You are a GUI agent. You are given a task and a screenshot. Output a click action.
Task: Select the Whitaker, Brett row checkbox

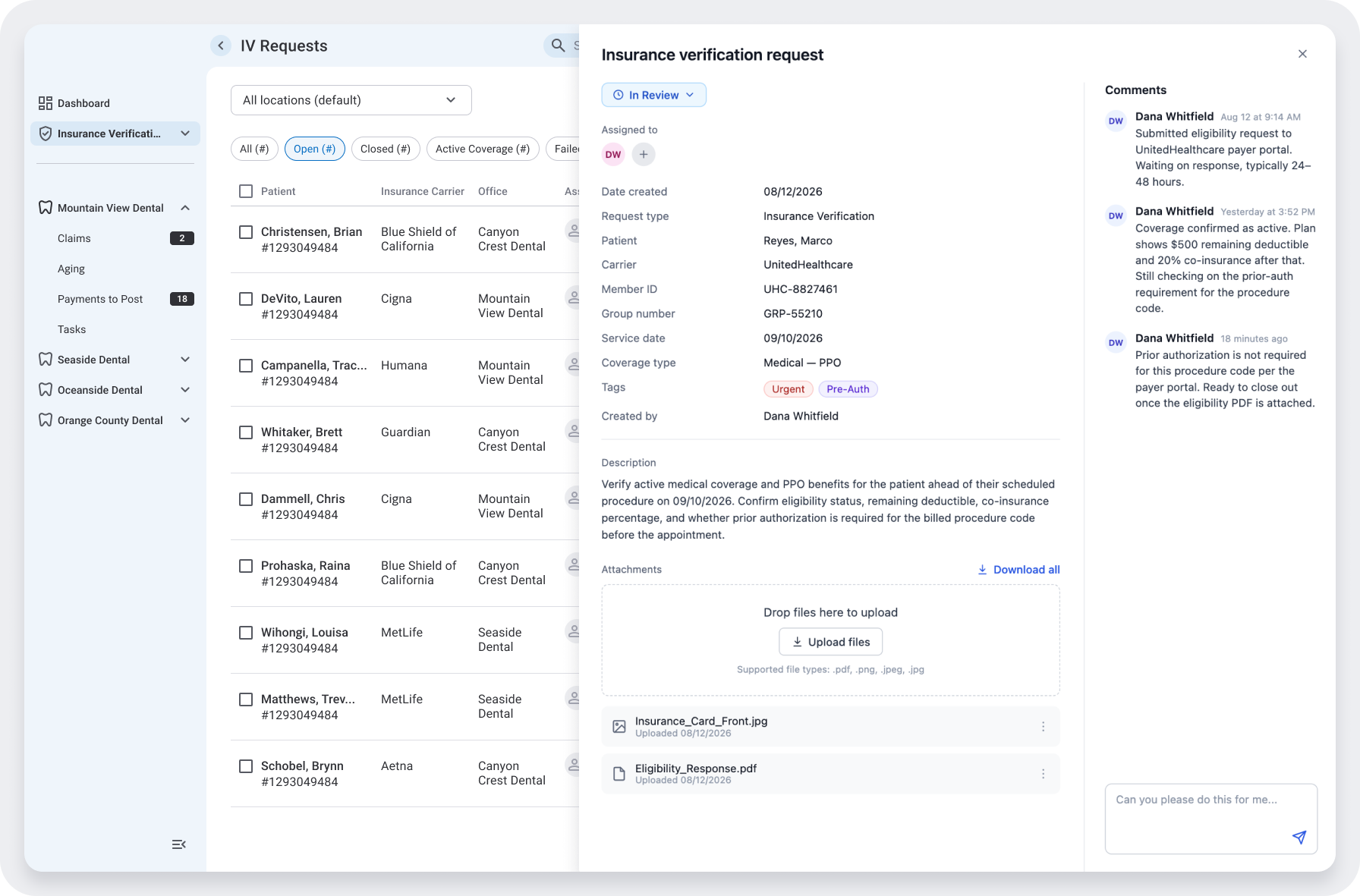point(246,432)
